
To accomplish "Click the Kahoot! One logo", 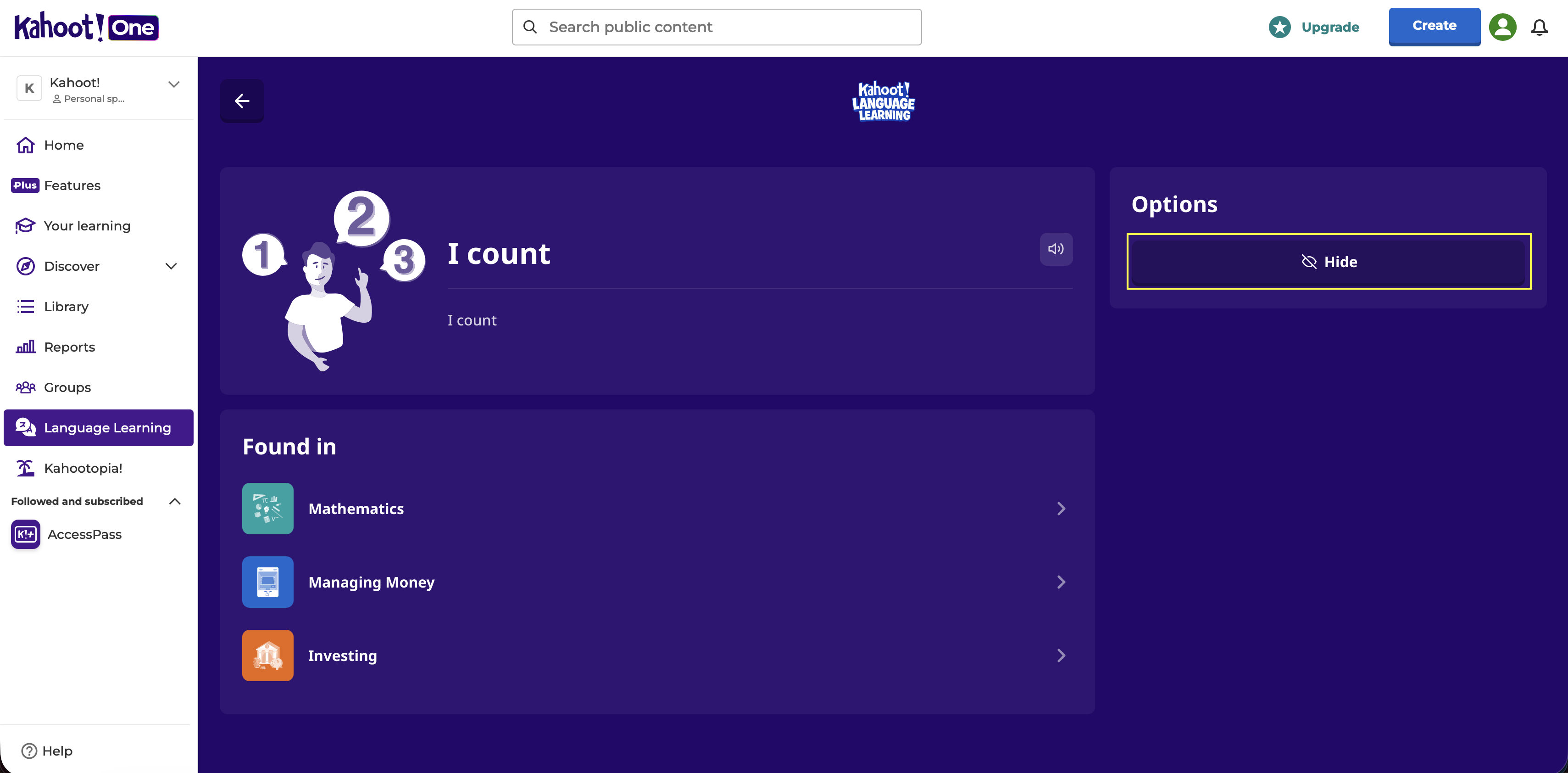I will [x=86, y=27].
